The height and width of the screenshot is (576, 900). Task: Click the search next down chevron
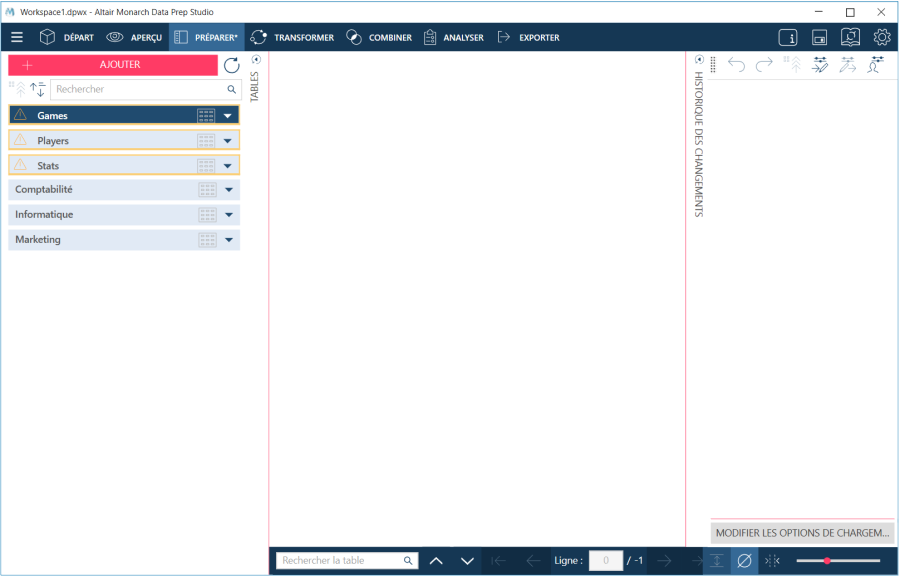(467, 561)
